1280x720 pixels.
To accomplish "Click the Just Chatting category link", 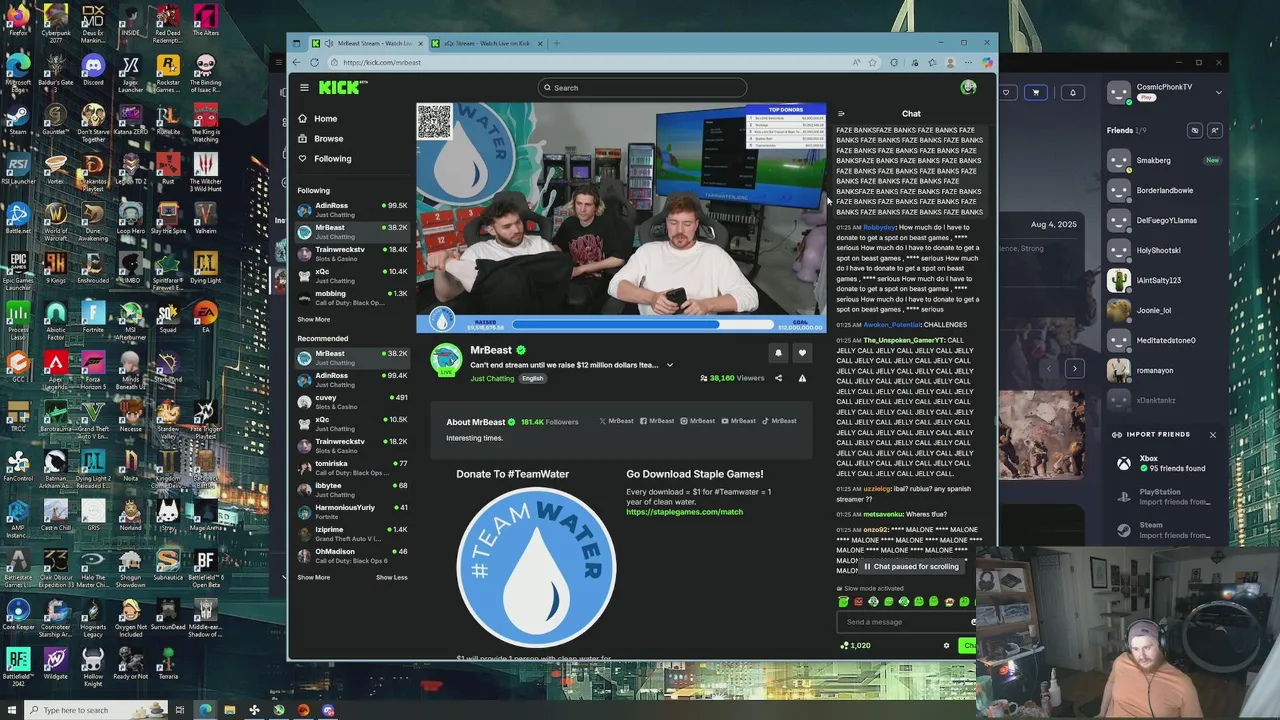I will coord(492,379).
